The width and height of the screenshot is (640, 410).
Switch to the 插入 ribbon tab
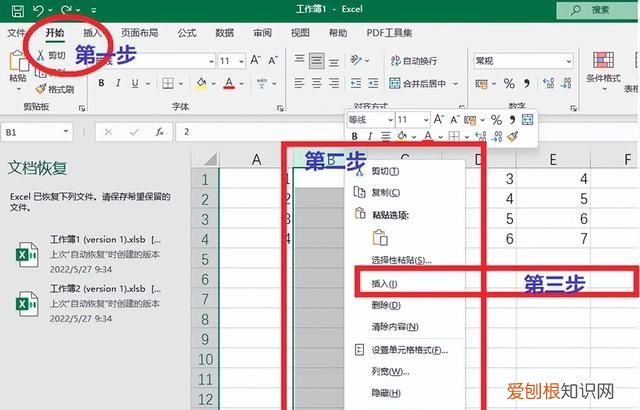coord(92,33)
